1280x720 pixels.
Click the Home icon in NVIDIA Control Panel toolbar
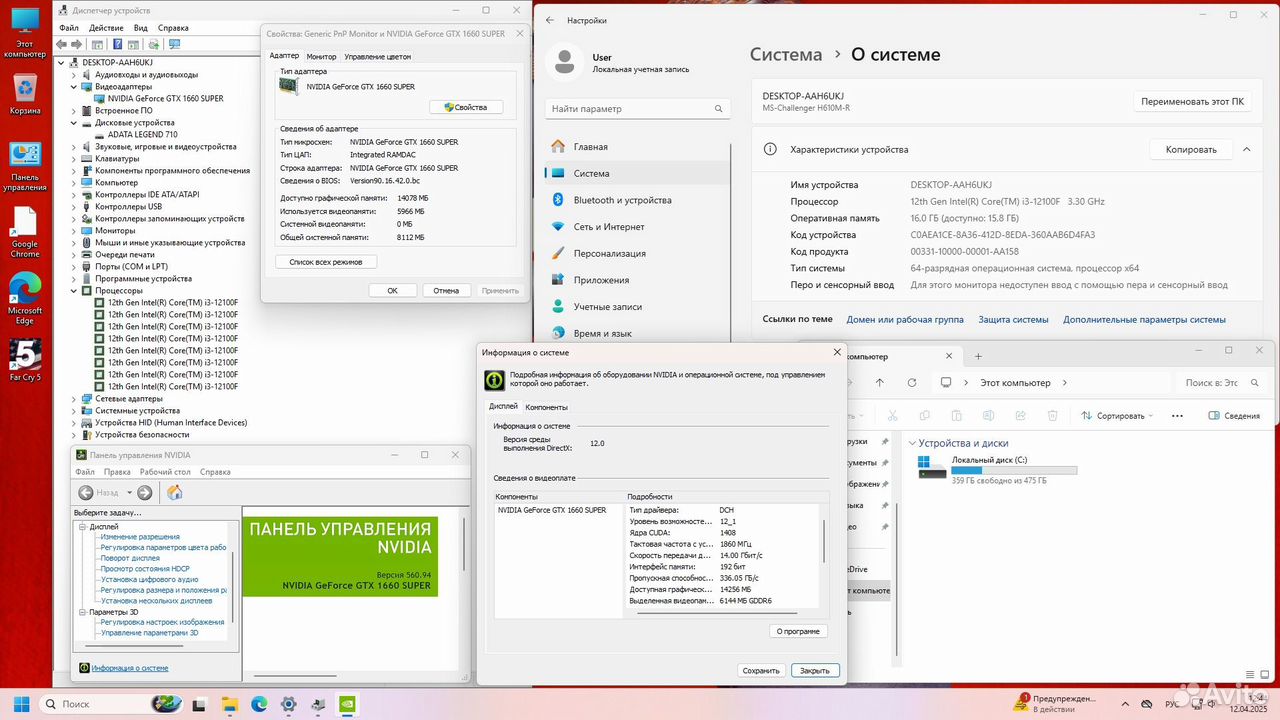coord(175,492)
